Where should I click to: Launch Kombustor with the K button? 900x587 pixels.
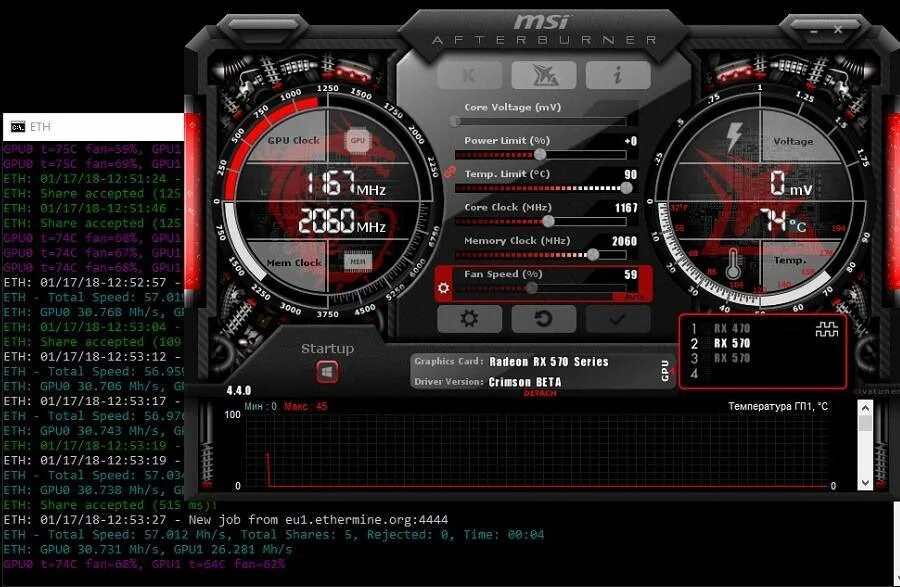(469, 75)
